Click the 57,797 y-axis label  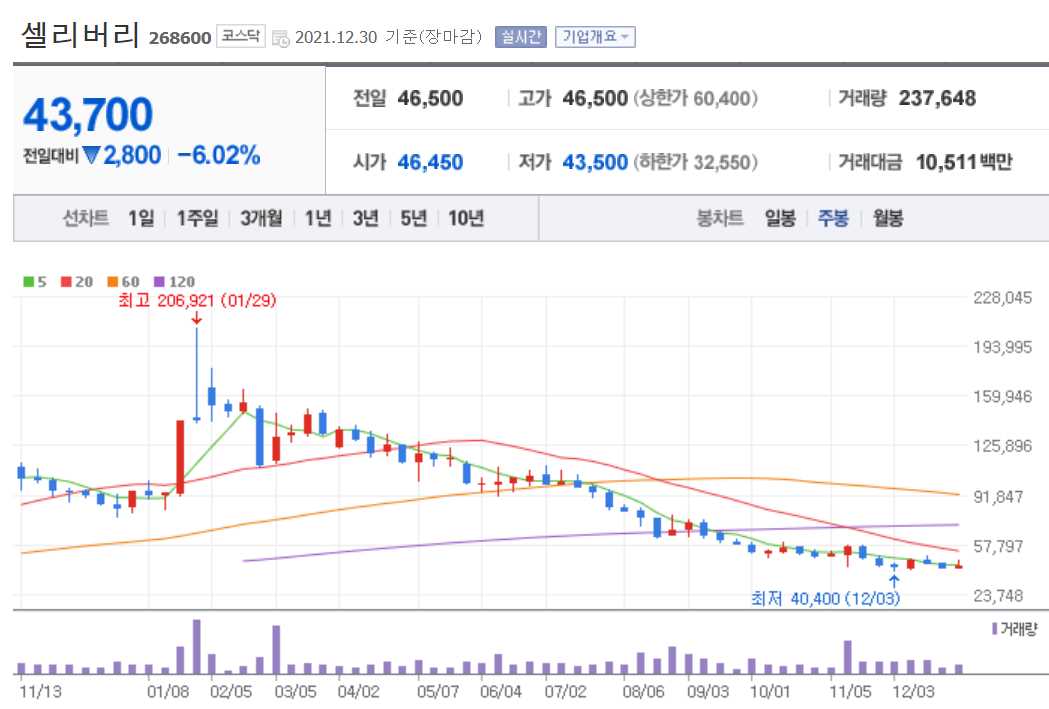click(998, 546)
